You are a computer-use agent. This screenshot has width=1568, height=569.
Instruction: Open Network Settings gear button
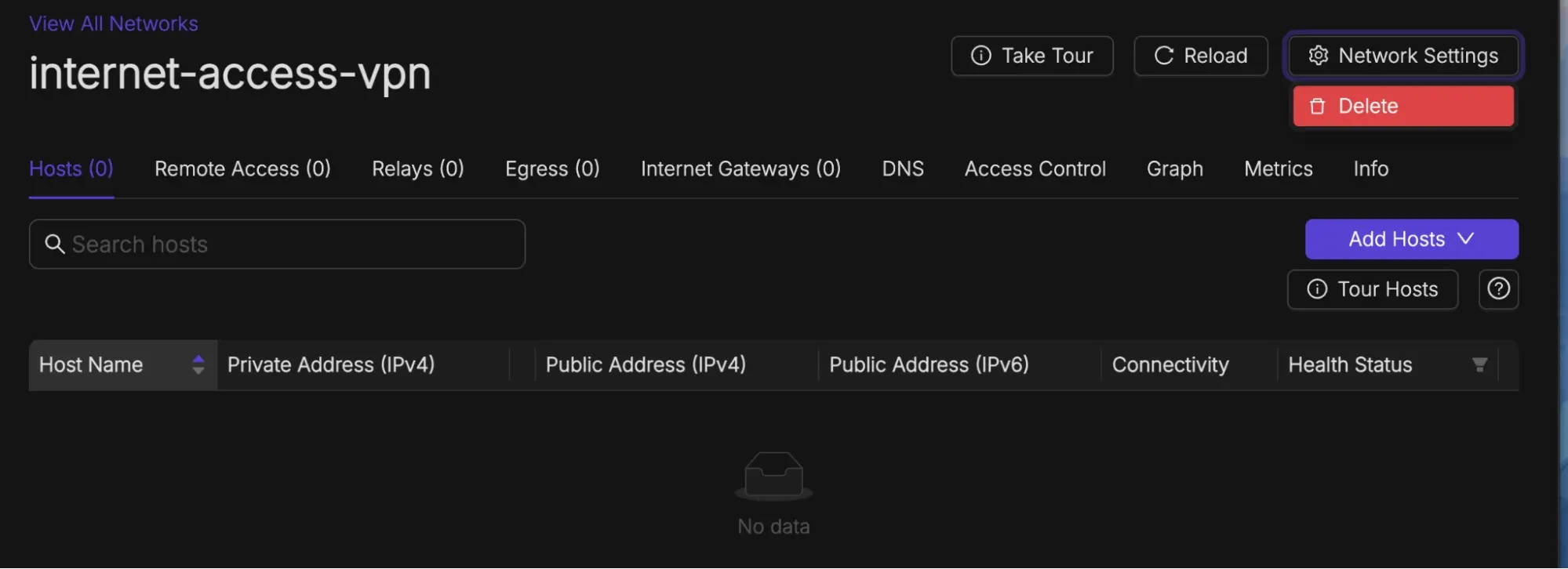point(1403,56)
